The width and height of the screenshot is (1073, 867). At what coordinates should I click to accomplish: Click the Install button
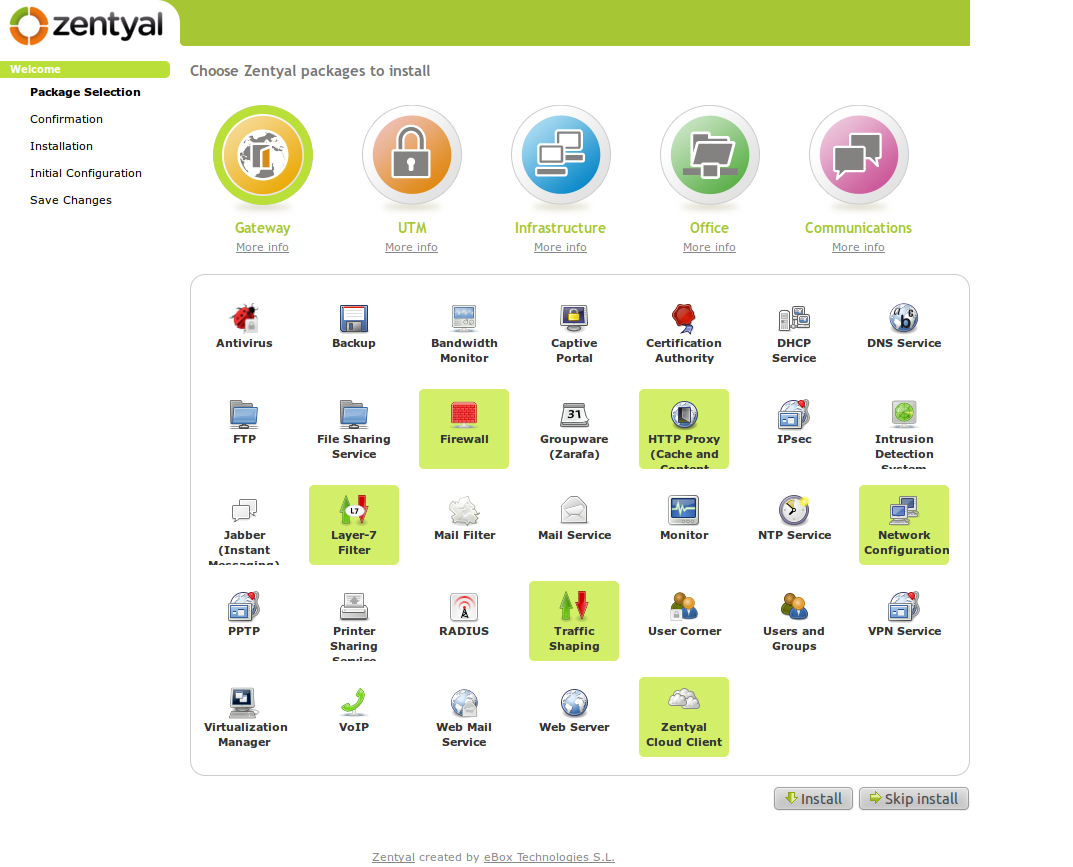click(813, 799)
